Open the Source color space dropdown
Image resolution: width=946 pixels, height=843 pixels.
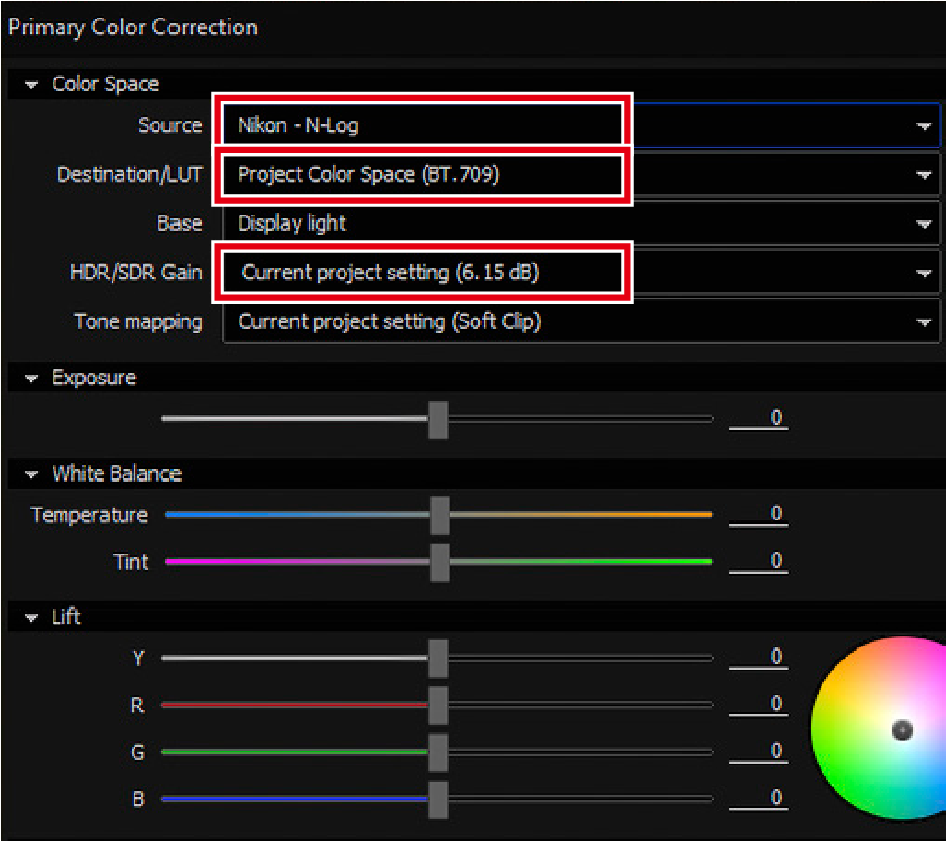click(580, 126)
